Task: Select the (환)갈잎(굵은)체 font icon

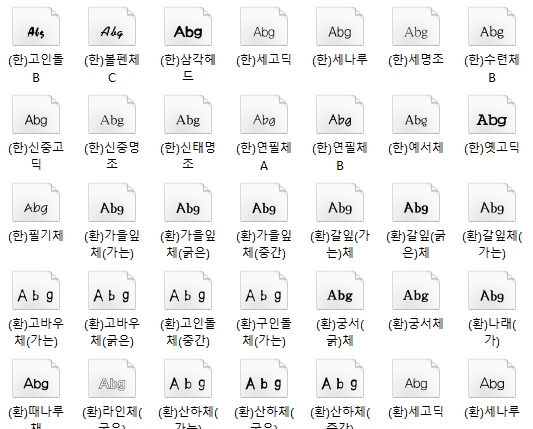Action: pyautogui.click(x=416, y=203)
